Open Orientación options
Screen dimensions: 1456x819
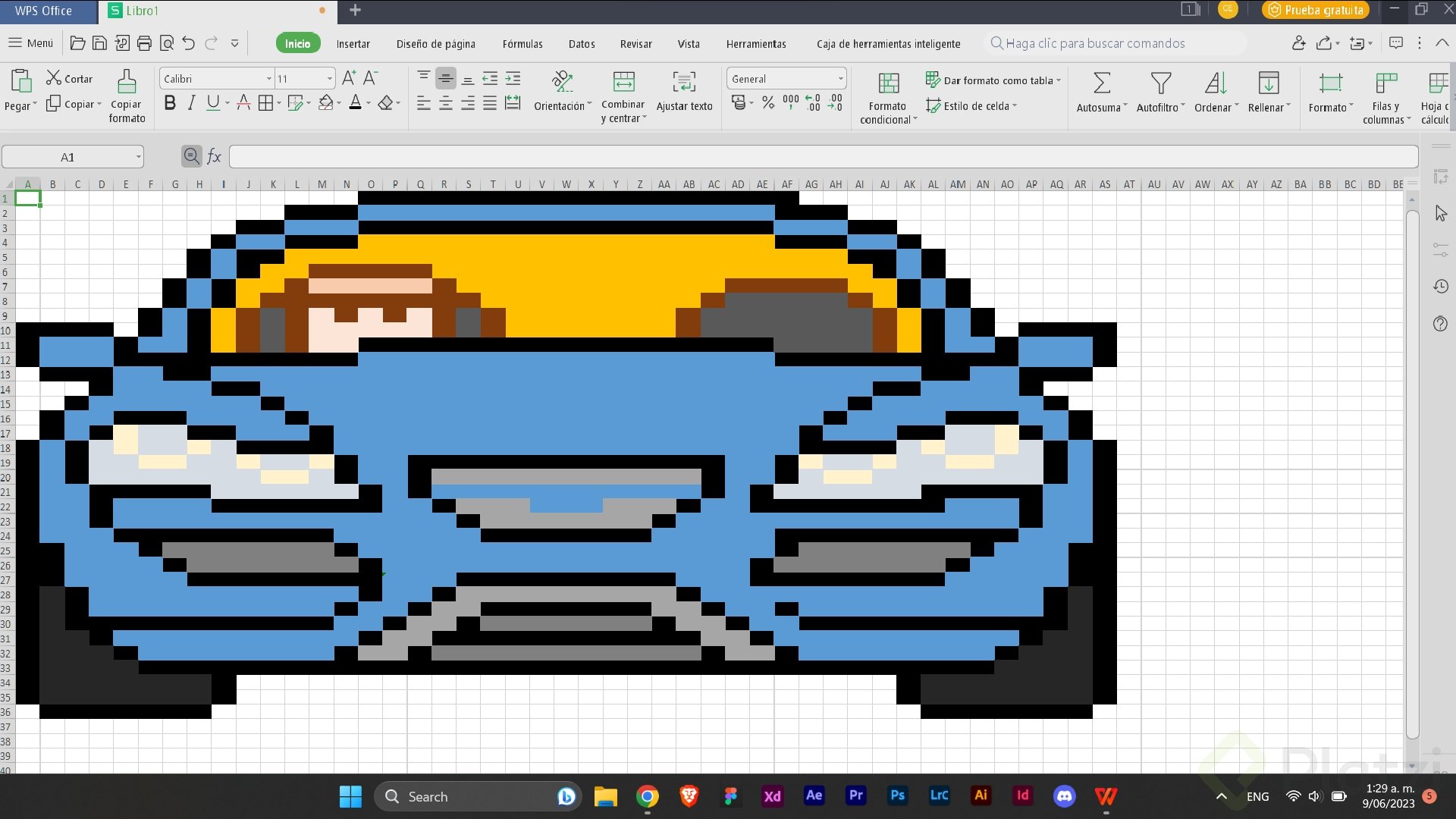(563, 91)
